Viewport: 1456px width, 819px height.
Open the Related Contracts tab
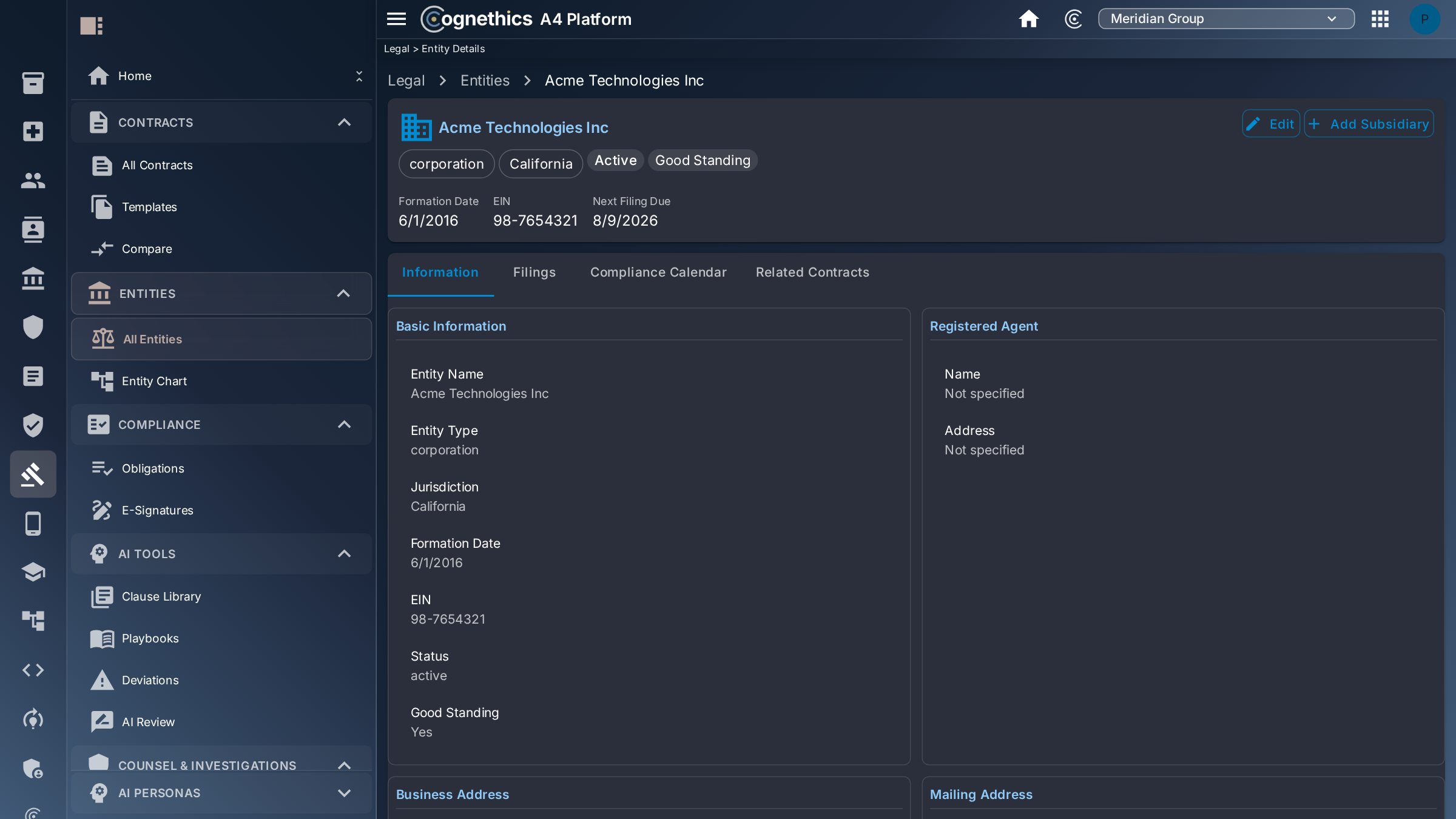[x=812, y=272]
